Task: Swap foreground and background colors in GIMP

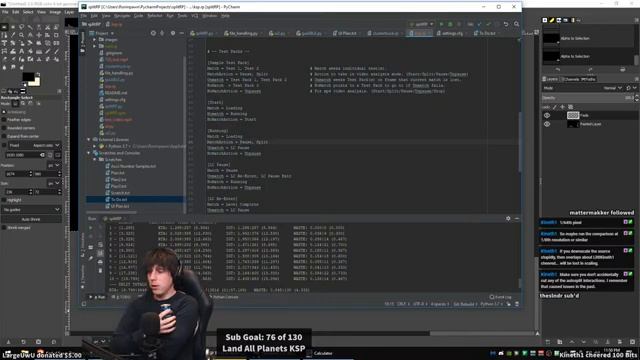Action: [x=38, y=75]
